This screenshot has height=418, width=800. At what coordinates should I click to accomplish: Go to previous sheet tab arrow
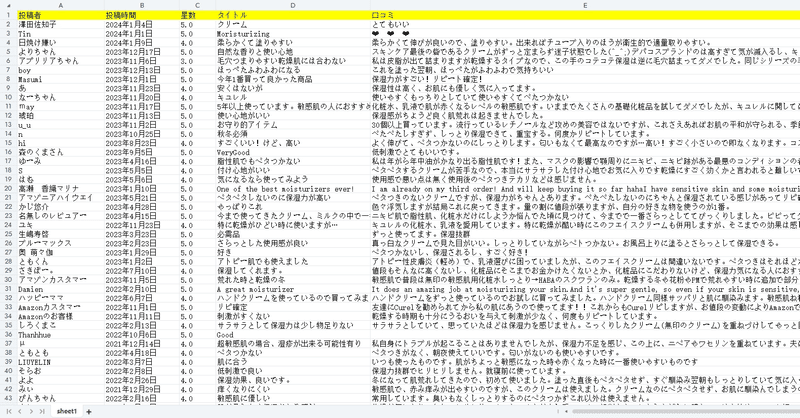click(x=20, y=411)
